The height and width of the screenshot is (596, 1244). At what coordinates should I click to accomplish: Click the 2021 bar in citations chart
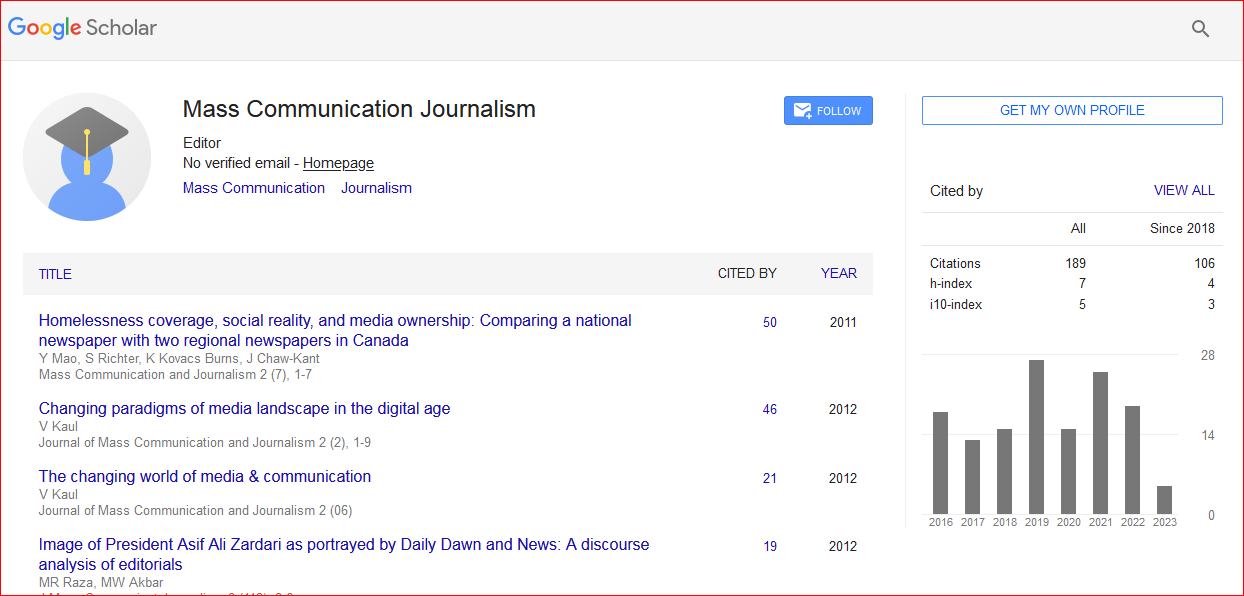(1100, 443)
